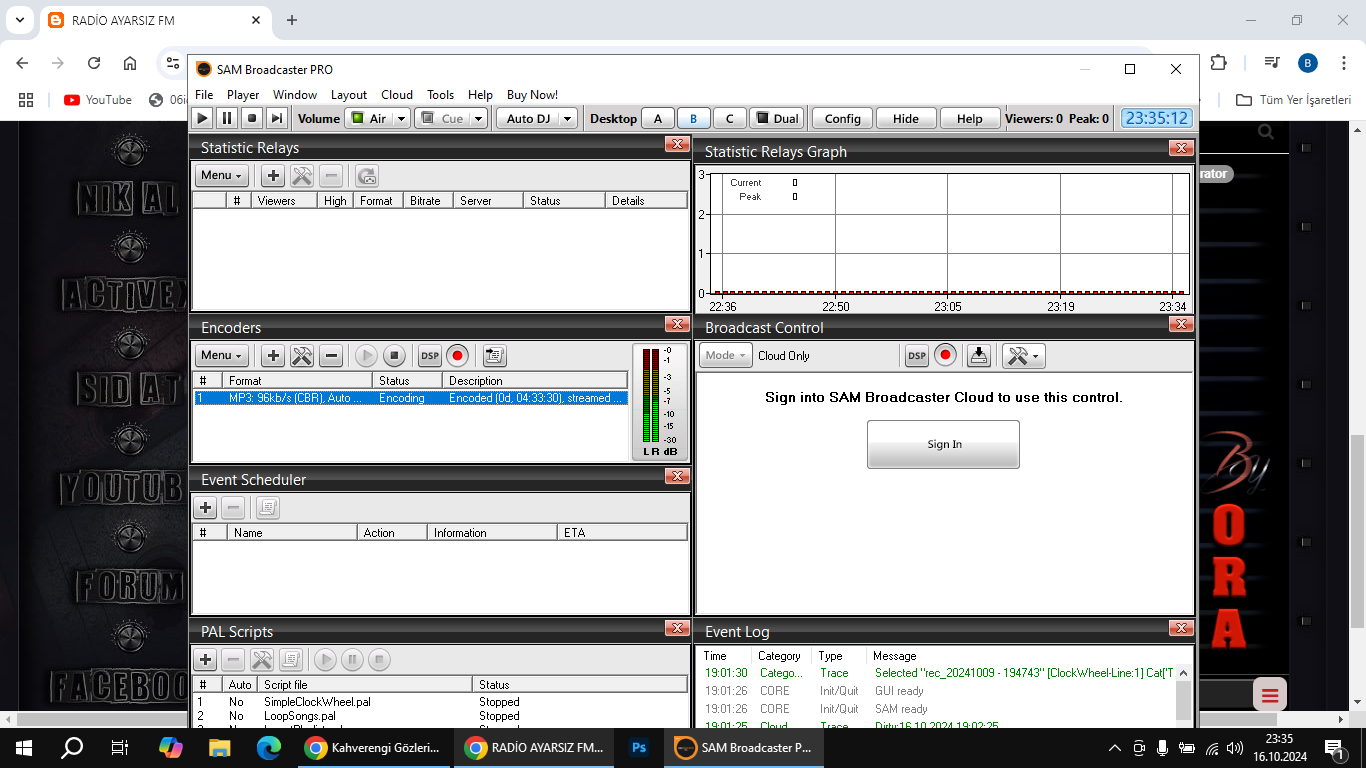The height and width of the screenshot is (768, 1366).
Task: Open Photoshop from the Windows taskbar
Action: click(x=640, y=747)
